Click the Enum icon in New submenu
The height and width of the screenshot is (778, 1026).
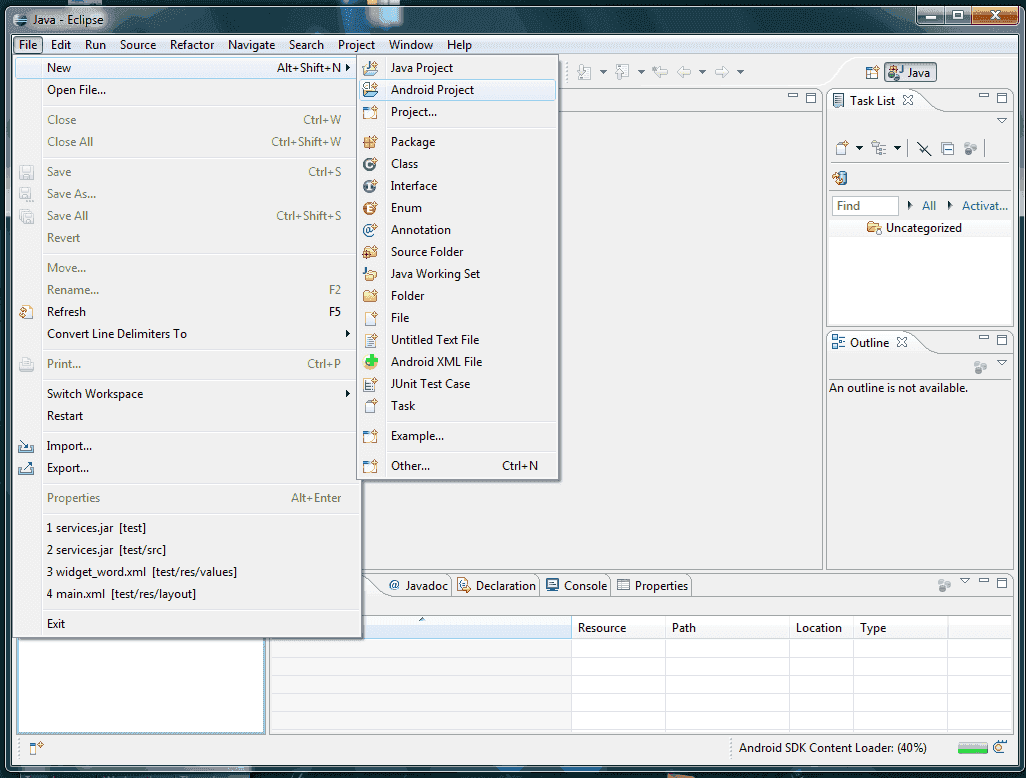coord(370,208)
